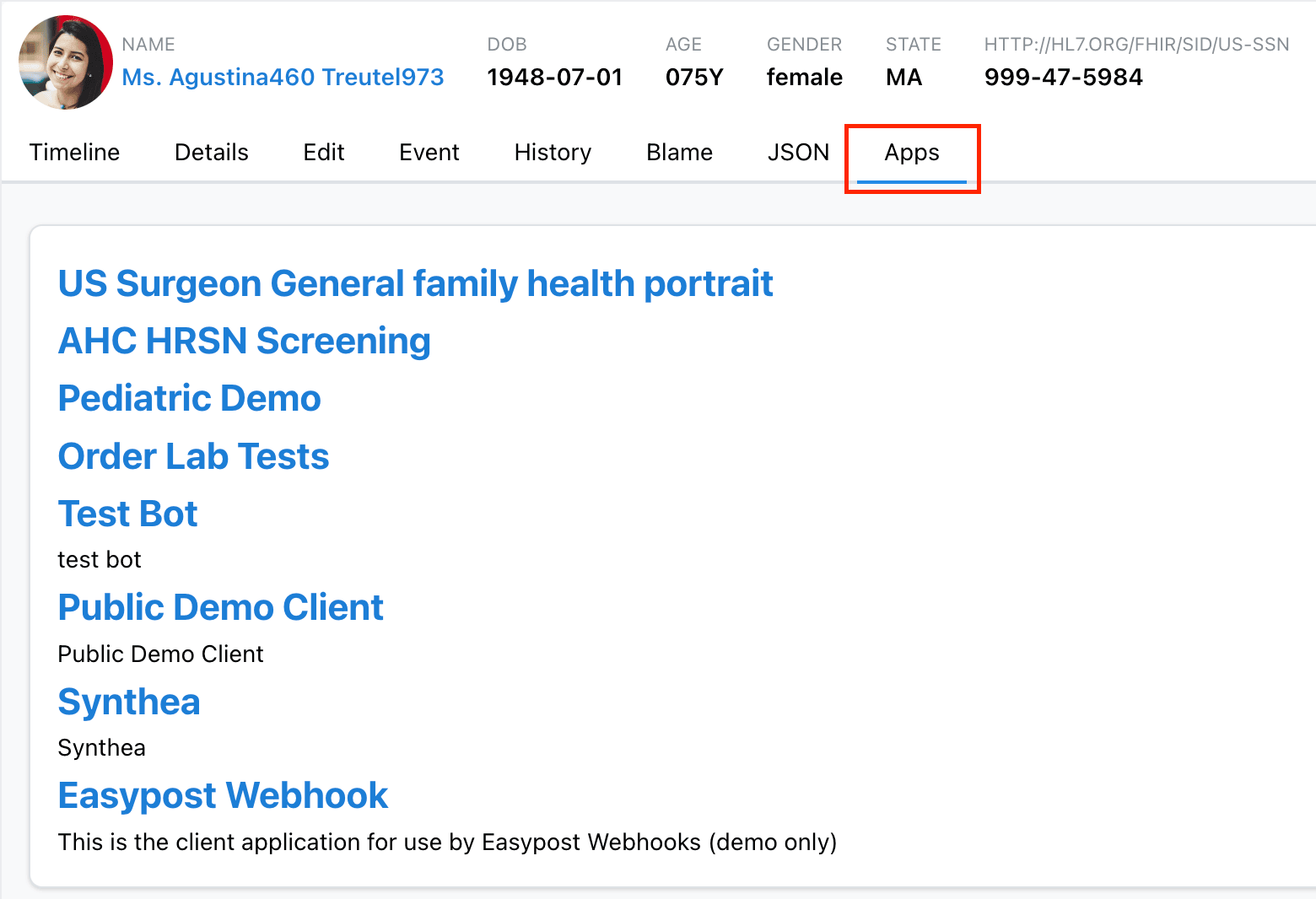Open US Surgeon General family health portrait
1316x899 pixels.
415,283
